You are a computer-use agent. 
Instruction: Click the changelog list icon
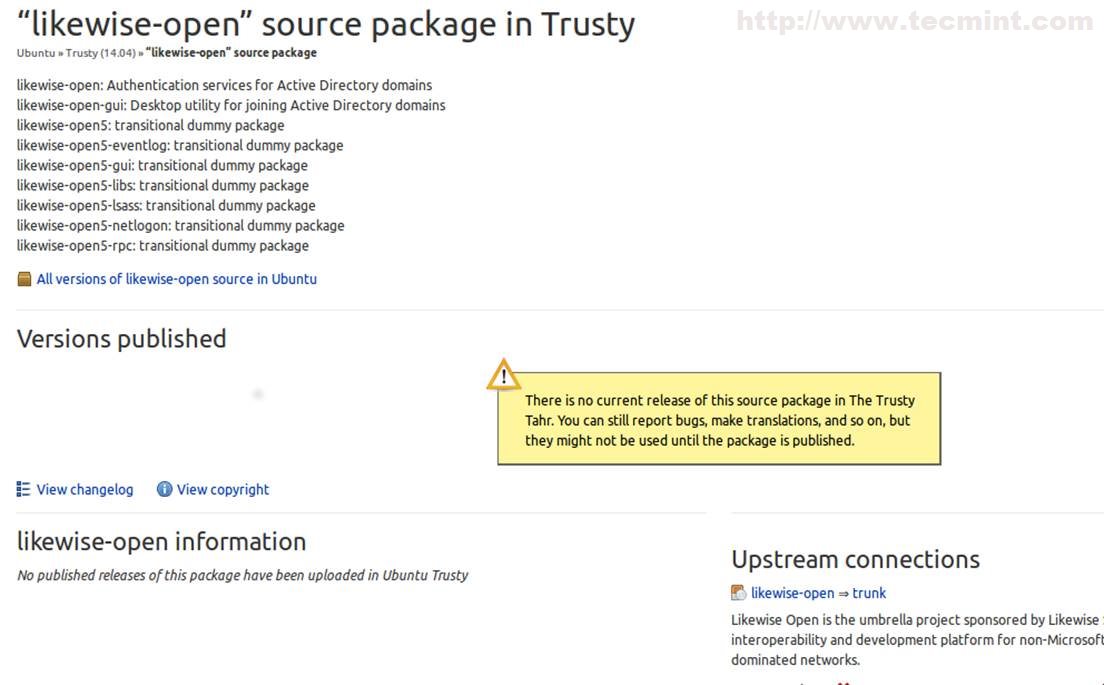tap(24, 489)
